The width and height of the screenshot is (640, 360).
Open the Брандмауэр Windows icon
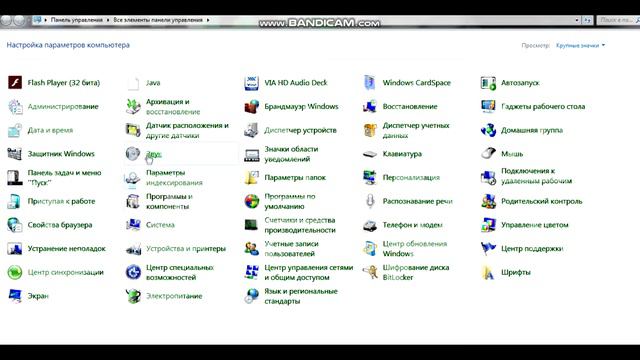click(252, 107)
